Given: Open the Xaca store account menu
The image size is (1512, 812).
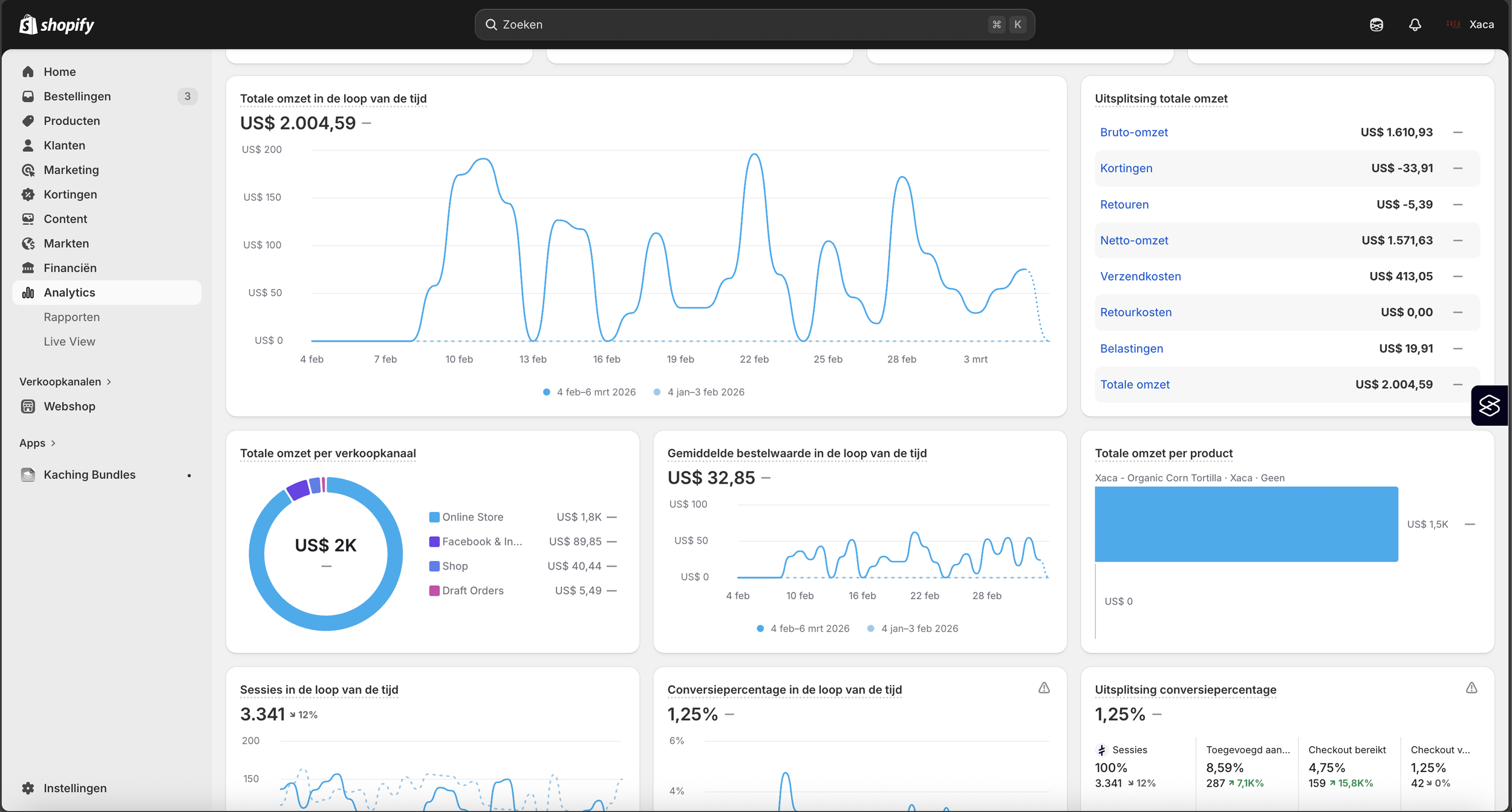Looking at the screenshot, I should (x=1470, y=25).
